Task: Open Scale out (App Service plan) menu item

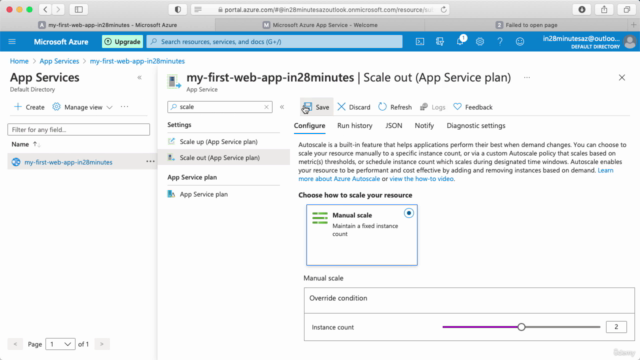Action: (x=223, y=158)
